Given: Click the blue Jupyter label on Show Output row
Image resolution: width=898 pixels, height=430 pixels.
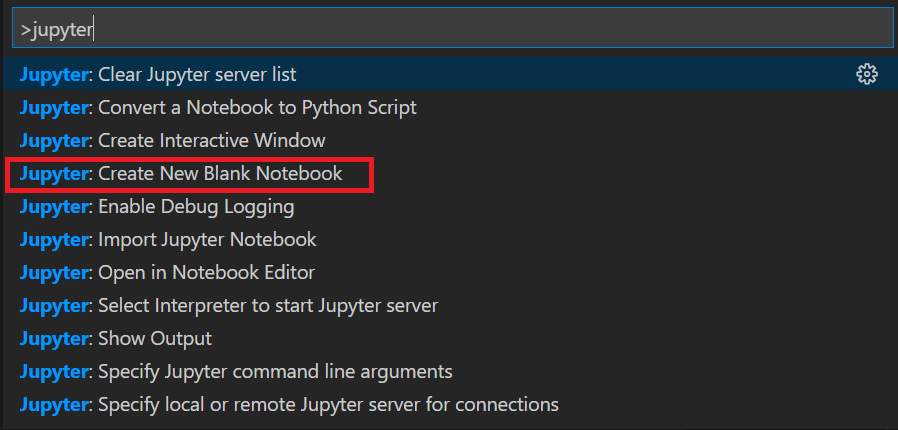Looking at the screenshot, I should [54, 338].
